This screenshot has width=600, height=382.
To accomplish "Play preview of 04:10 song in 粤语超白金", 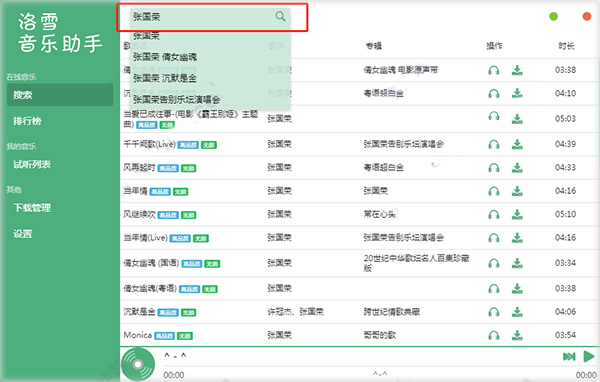I will pyautogui.click(x=494, y=93).
